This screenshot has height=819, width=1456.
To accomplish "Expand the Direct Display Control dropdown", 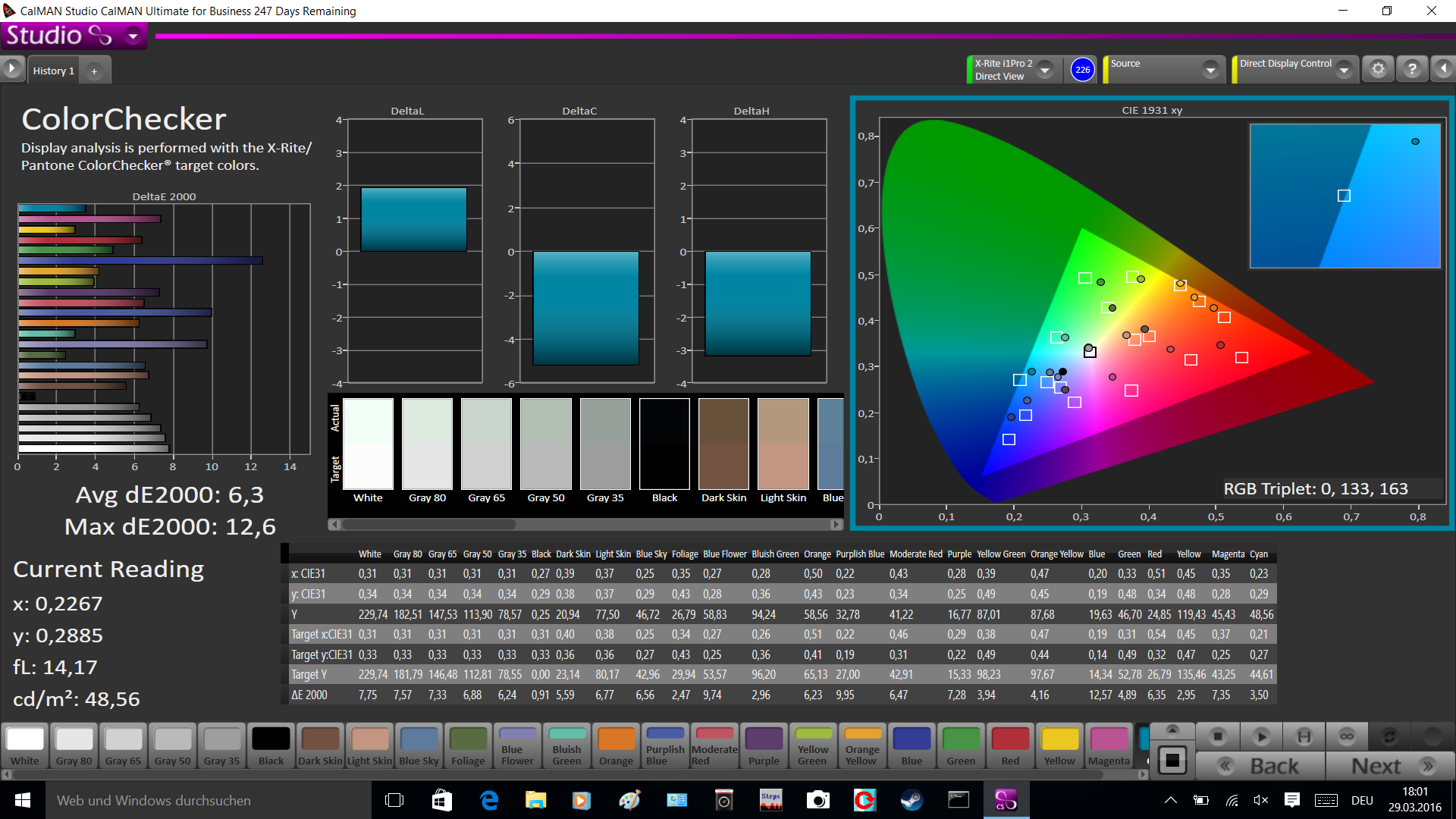I will click(x=1344, y=70).
